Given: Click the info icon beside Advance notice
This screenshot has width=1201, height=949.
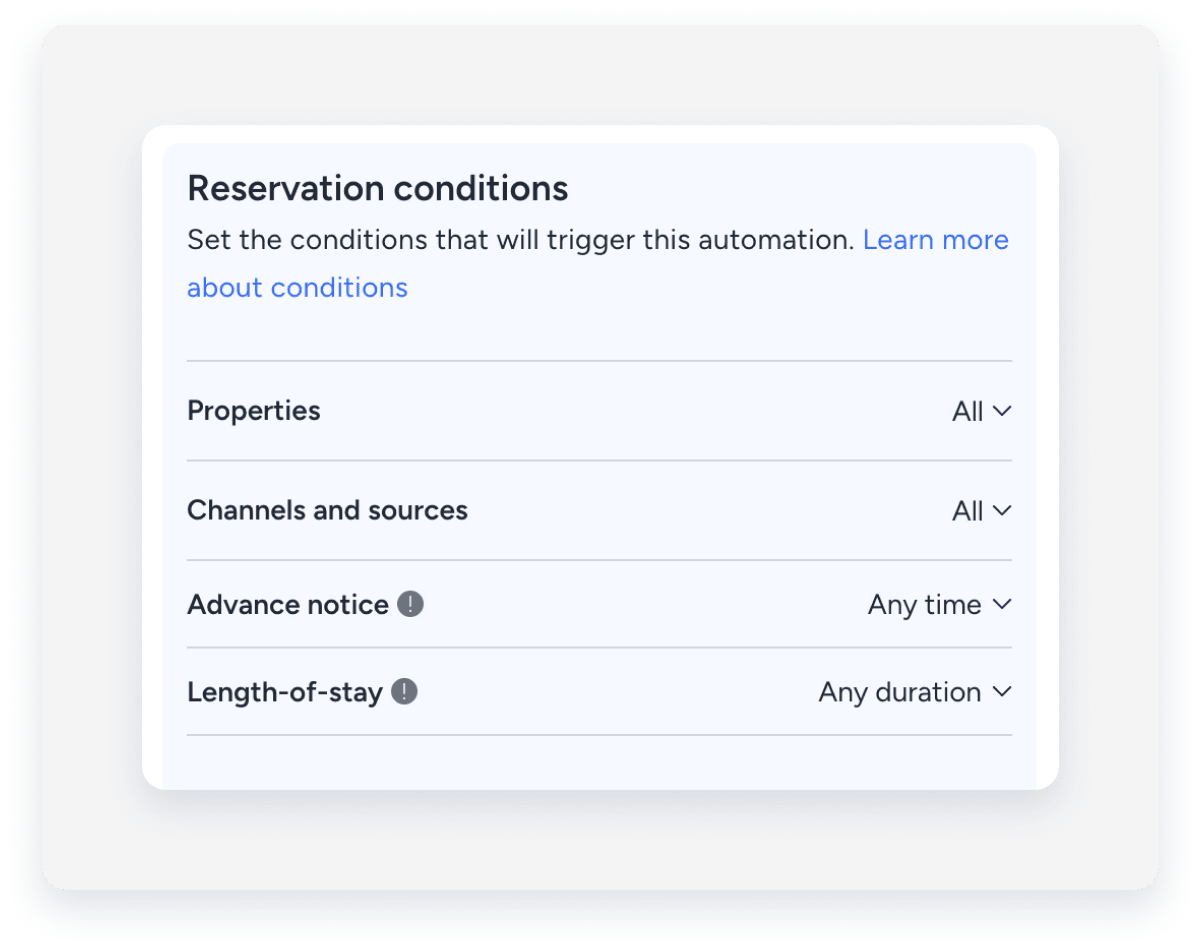Looking at the screenshot, I should click(x=410, y=604).
